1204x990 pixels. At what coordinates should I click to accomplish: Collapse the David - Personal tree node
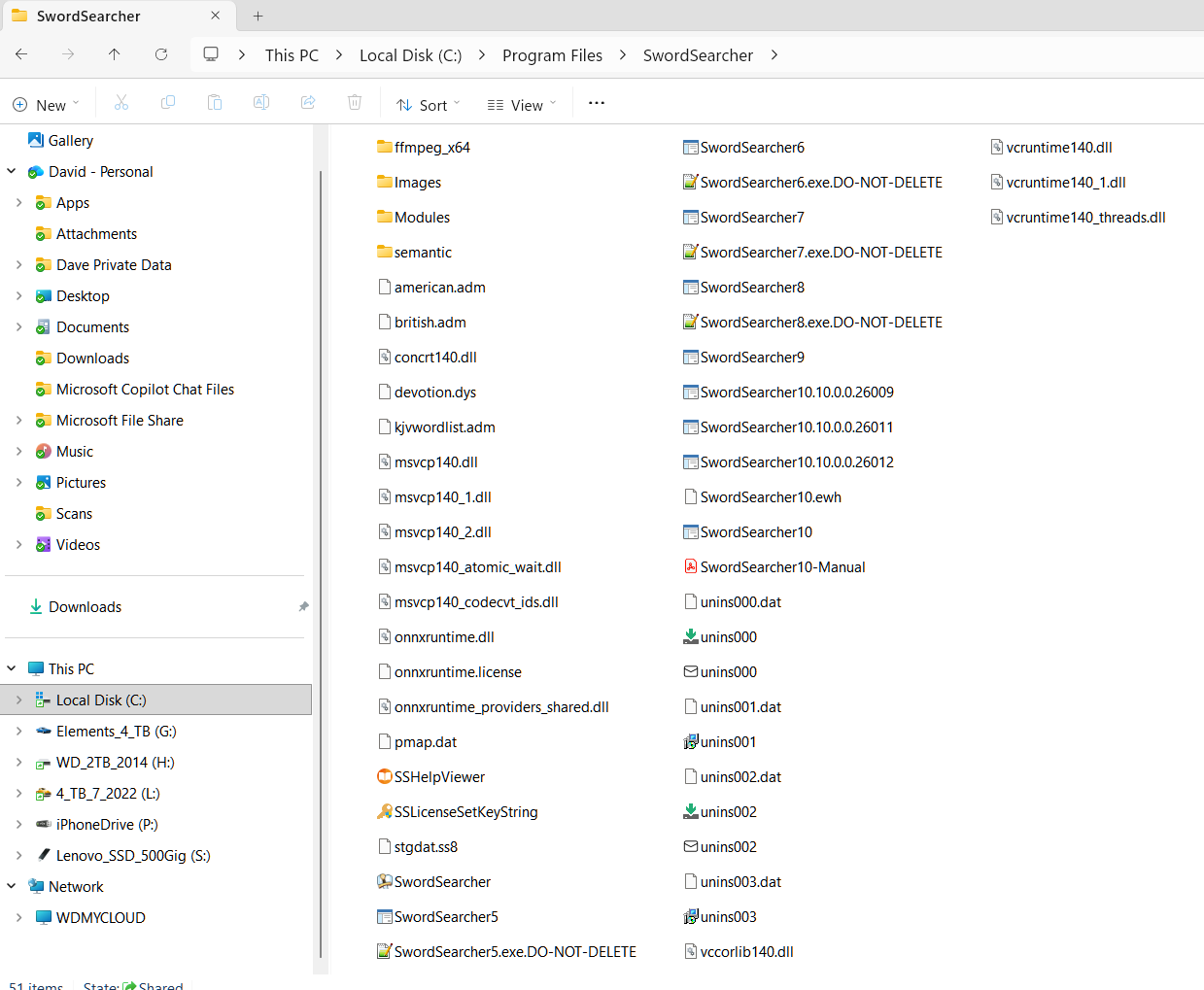pyautogui.click(x=12, y=171)
